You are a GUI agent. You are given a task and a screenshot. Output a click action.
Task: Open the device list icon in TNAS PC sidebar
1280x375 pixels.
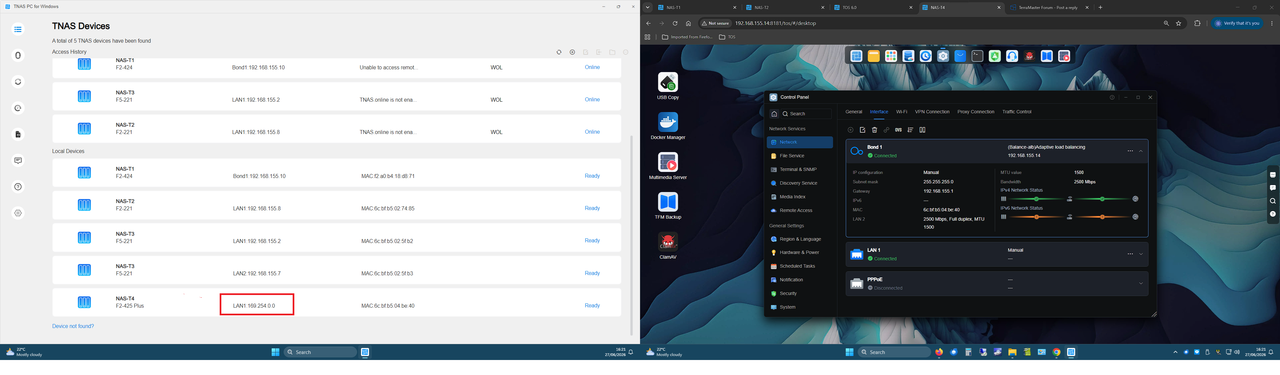coord(18,29)
